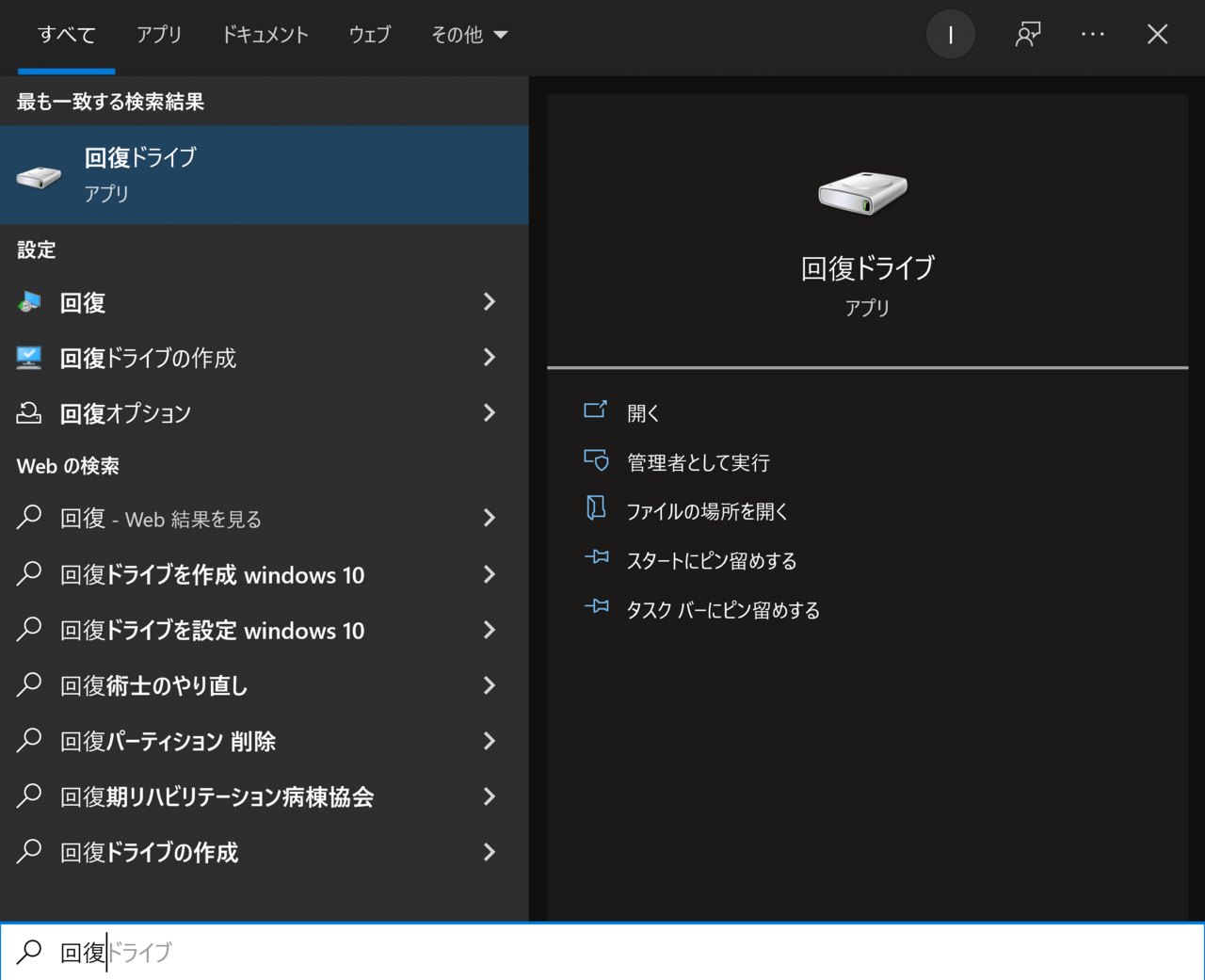Click the 開く open icon
1205x980 pixels.
(596, 410)
